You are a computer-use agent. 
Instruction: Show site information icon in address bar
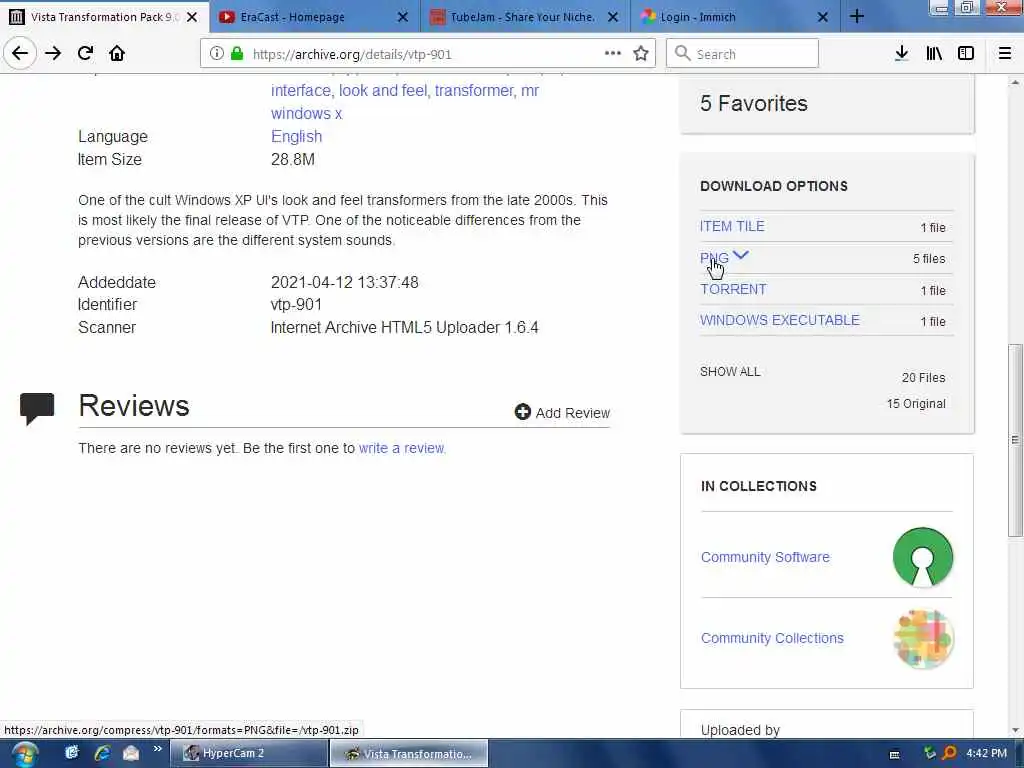pyautogui.click(x=216, y=54)
